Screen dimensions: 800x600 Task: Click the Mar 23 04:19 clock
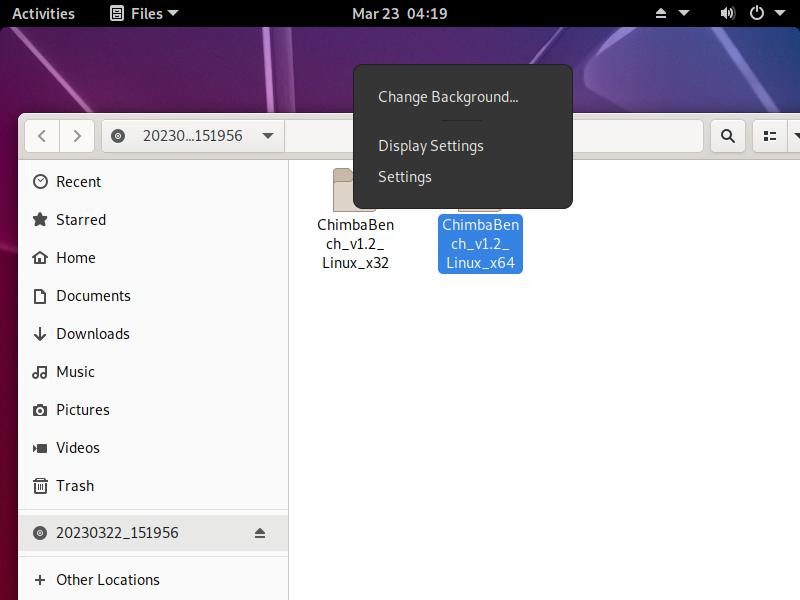399,13
